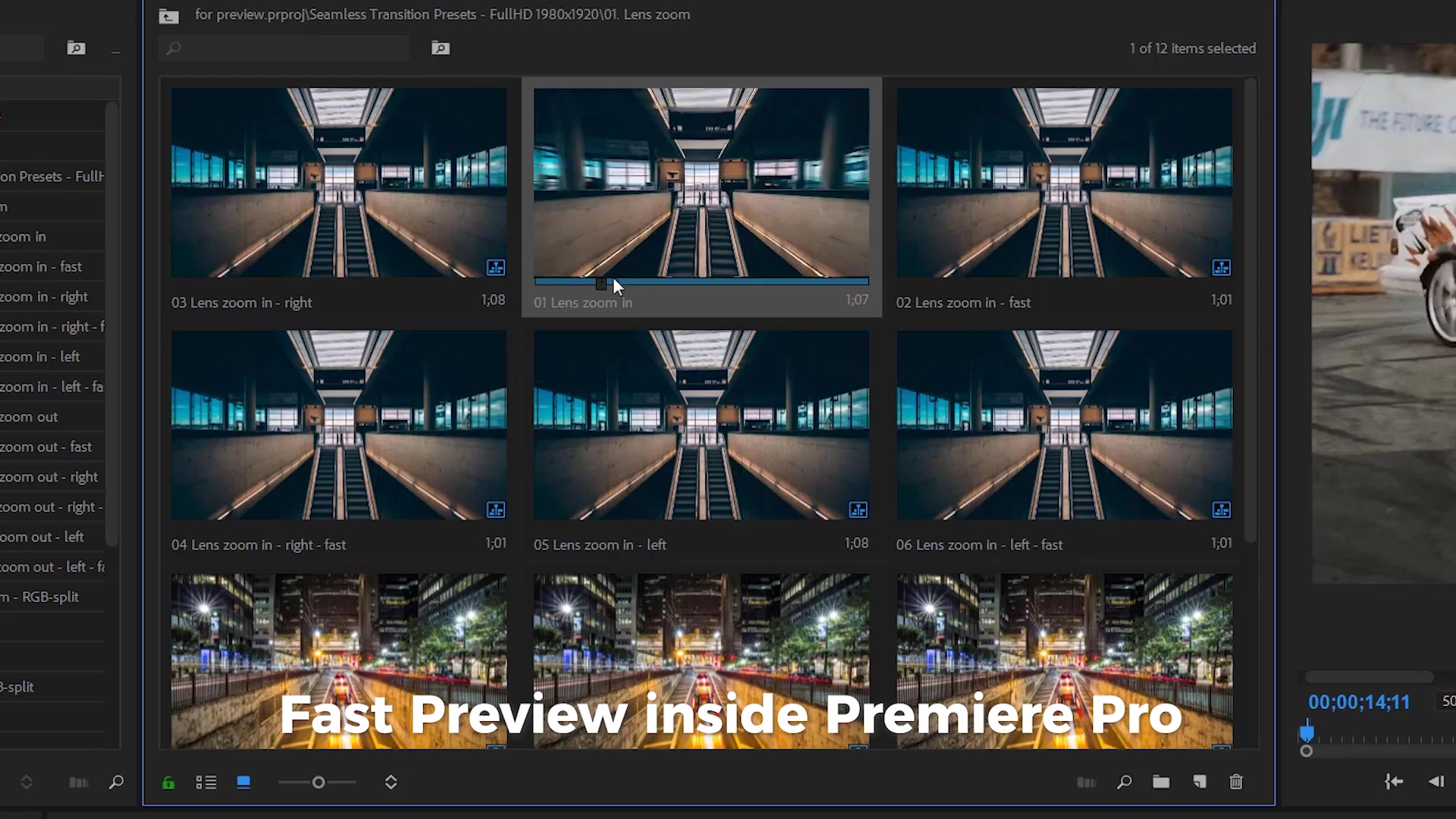Screen dimensions: 1456x819
Task: Select 'zoom in - right' row in left list
Action: tap(52, 297)
